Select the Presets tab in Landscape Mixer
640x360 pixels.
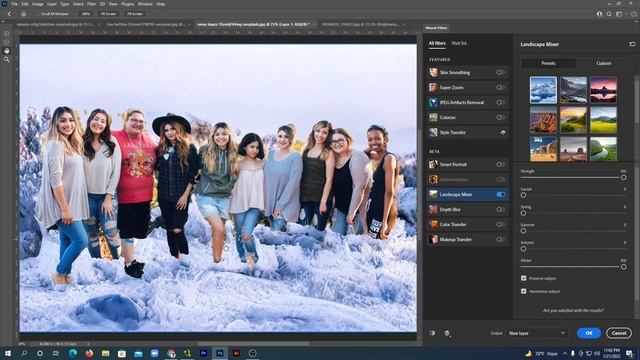(548, 63)
